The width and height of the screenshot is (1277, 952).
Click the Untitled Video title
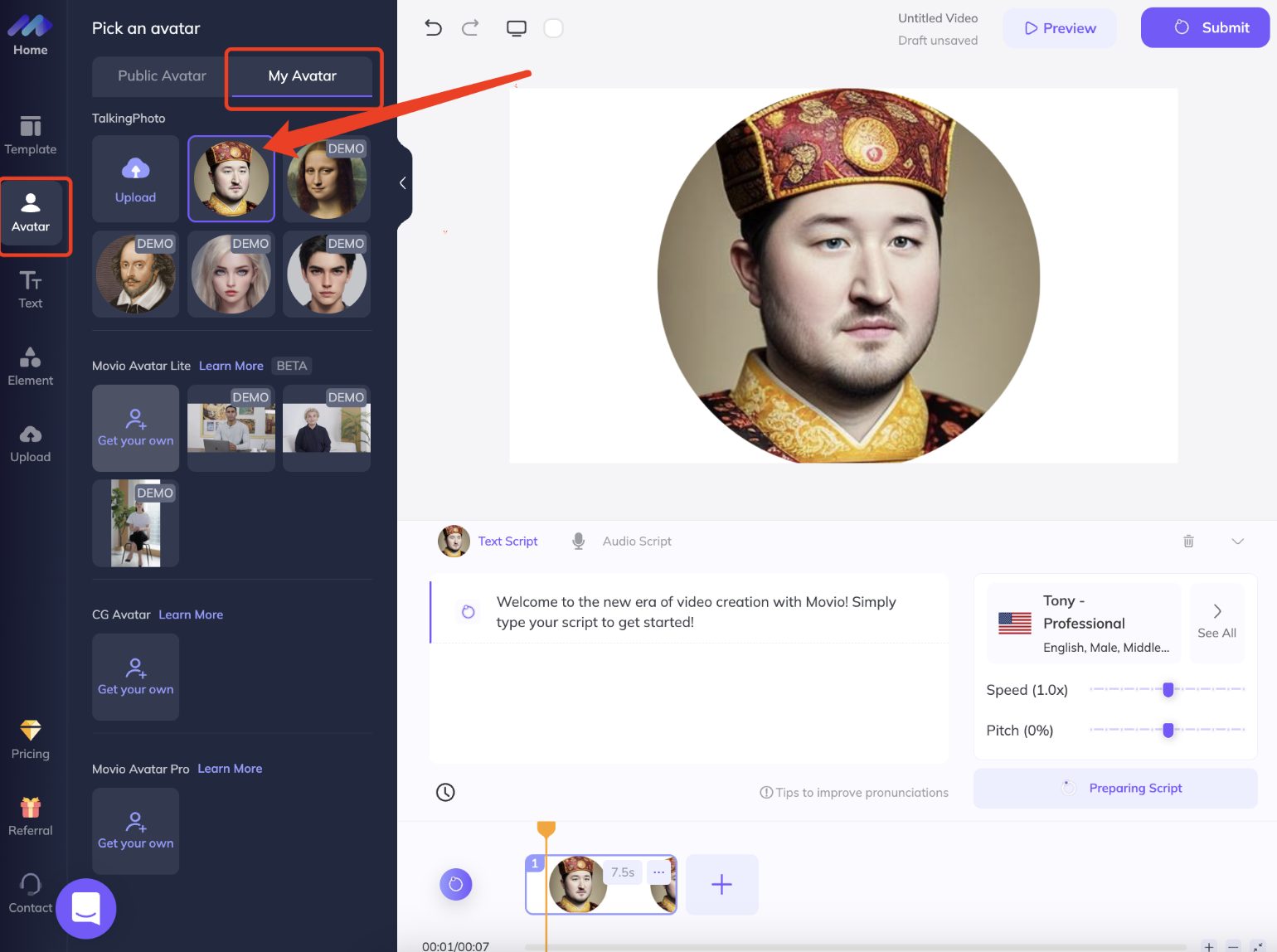938,18
